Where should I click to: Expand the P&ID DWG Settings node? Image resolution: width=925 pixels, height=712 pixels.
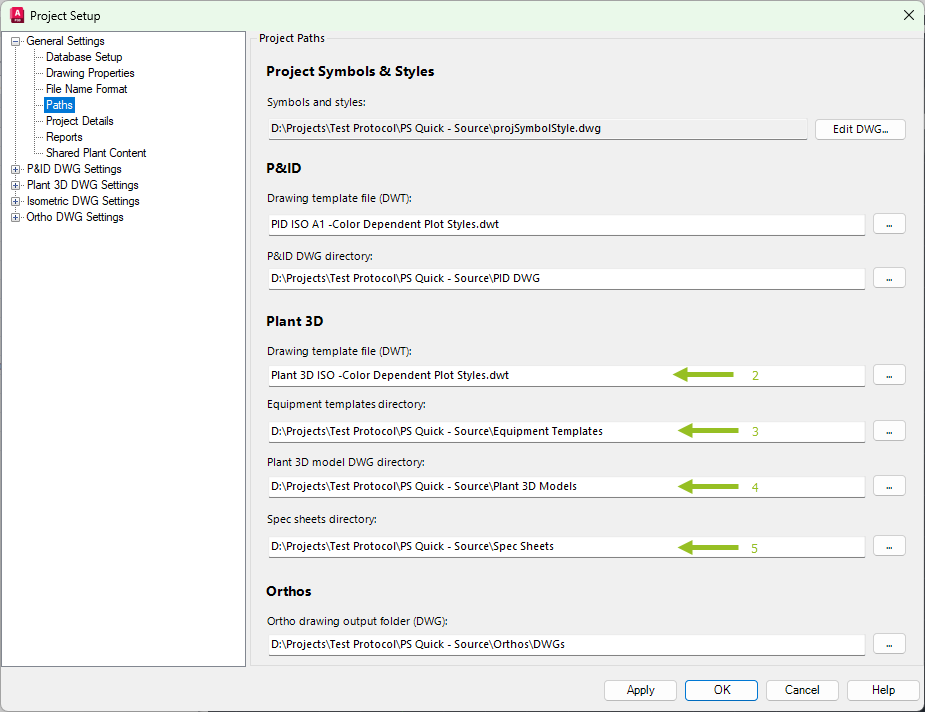click(x=15, y=169)
